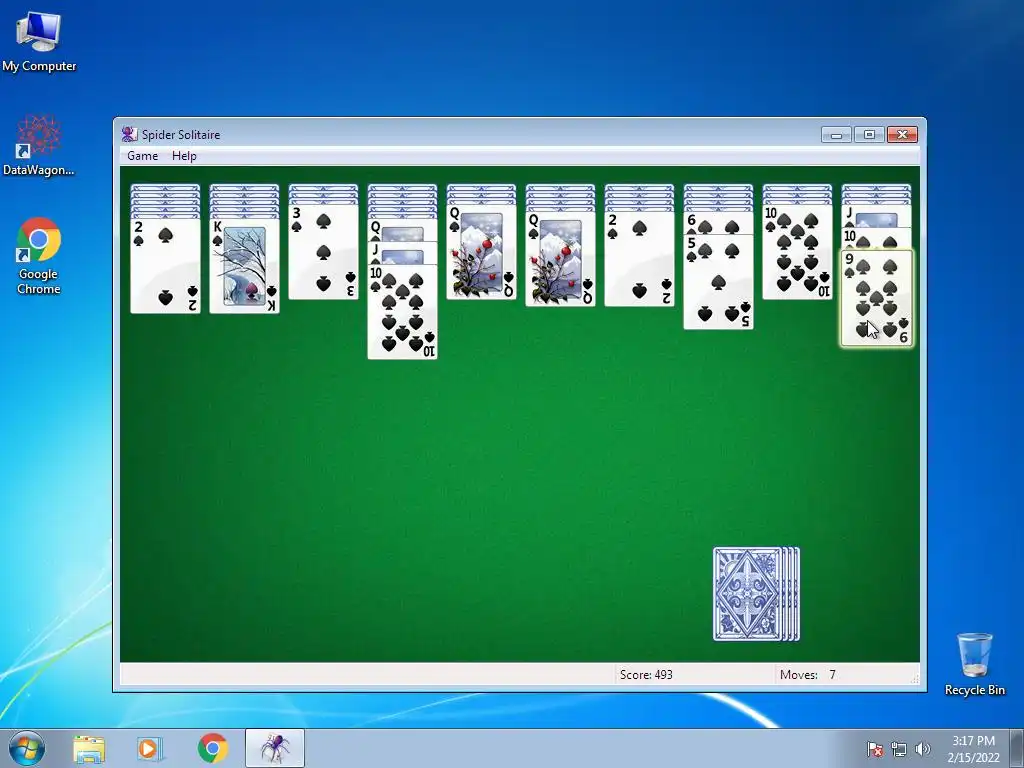Select the Queen of spades in fifth column
This screenshot has height=768, width=1024.
pos(481,251)
